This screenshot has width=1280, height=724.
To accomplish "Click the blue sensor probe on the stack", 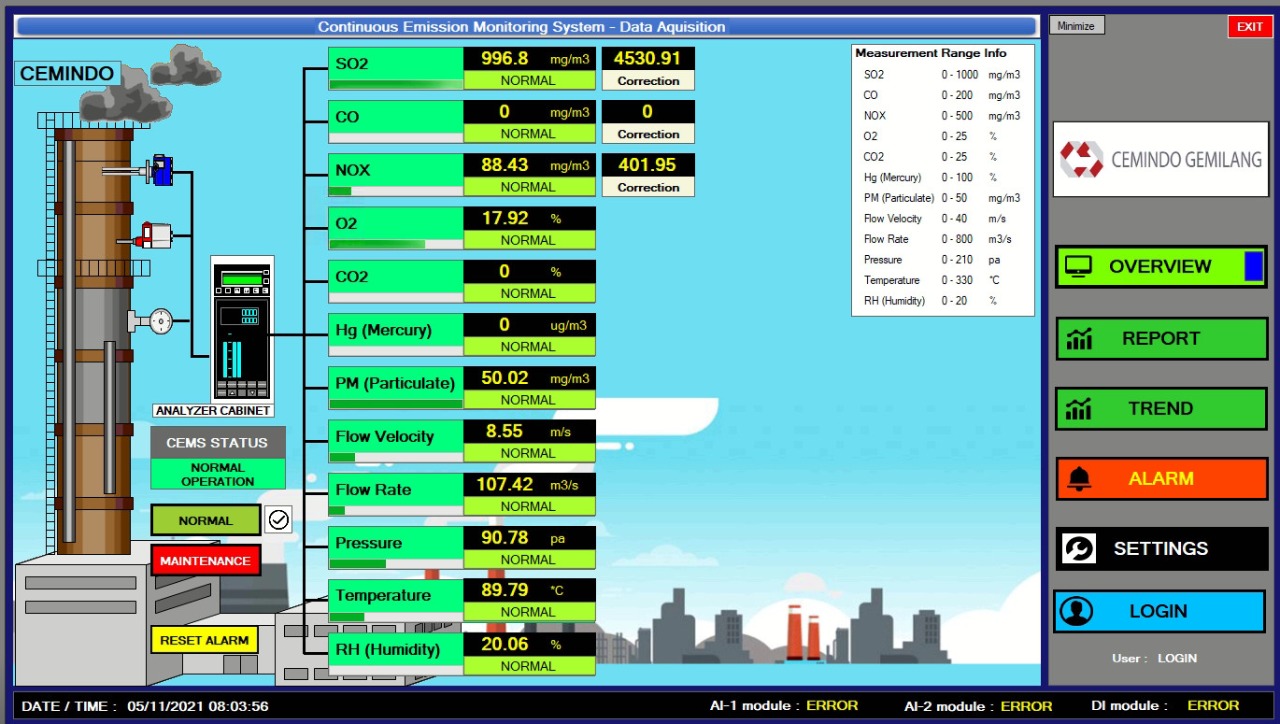I will coord(158,171).
